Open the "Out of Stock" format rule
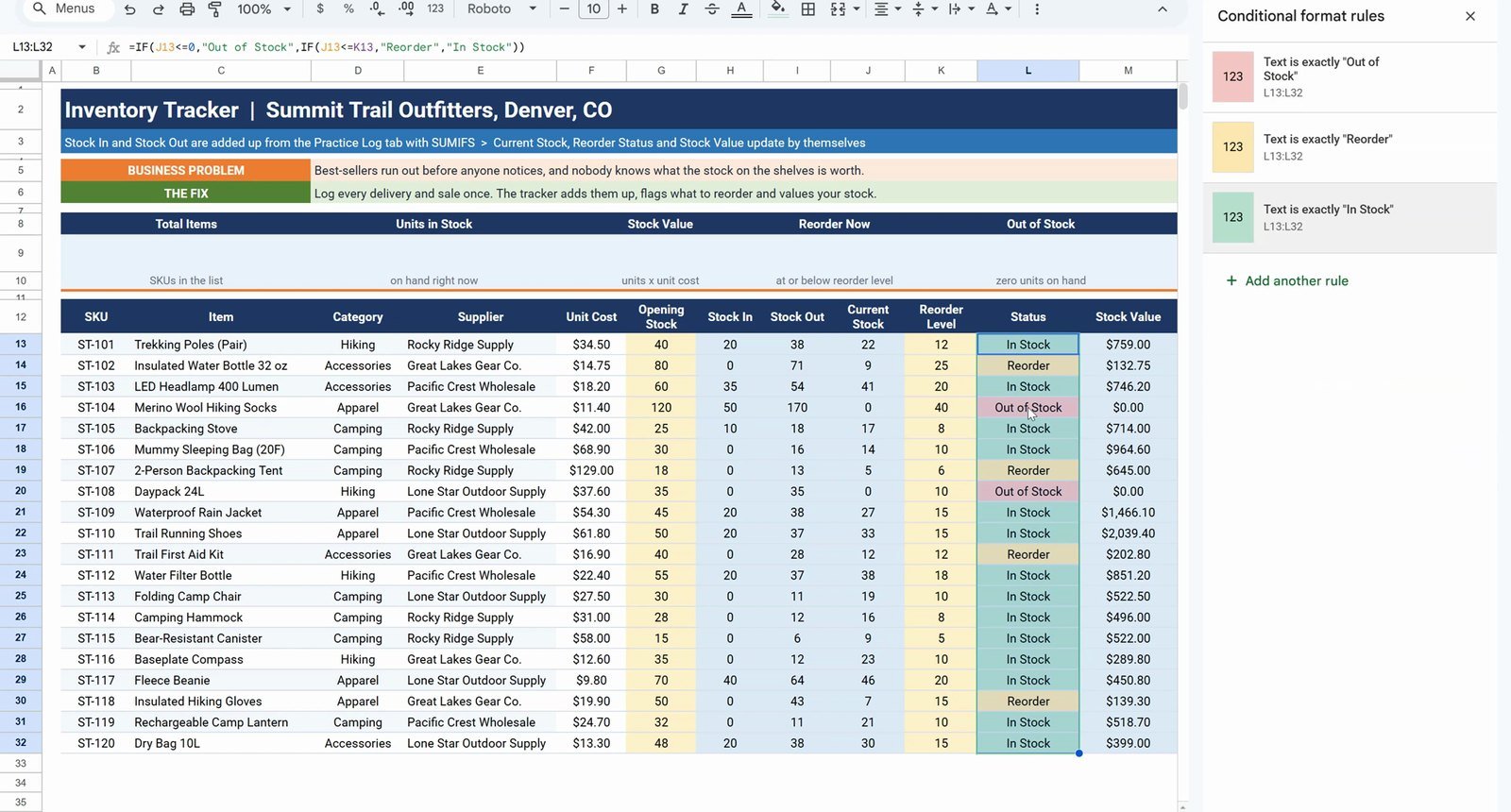 tap(1350, 76)
